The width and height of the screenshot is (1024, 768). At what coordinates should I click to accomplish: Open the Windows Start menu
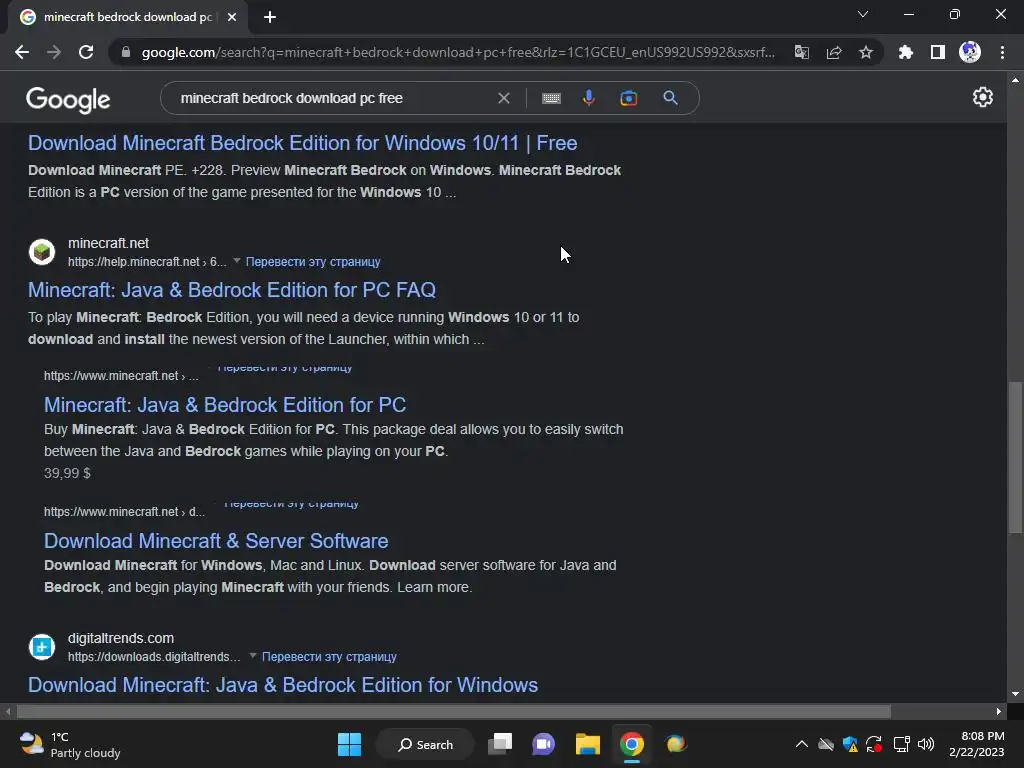coord(349,744)
